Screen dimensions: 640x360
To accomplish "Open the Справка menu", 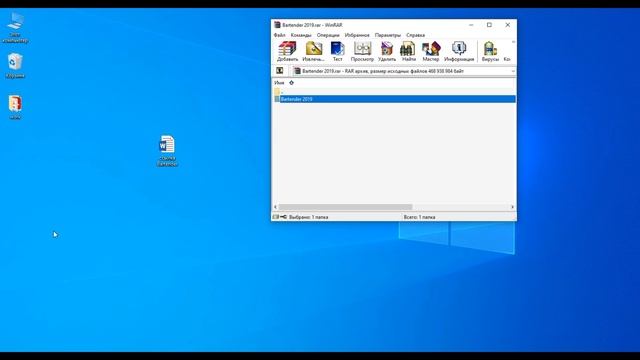I will tap(416, 36).
